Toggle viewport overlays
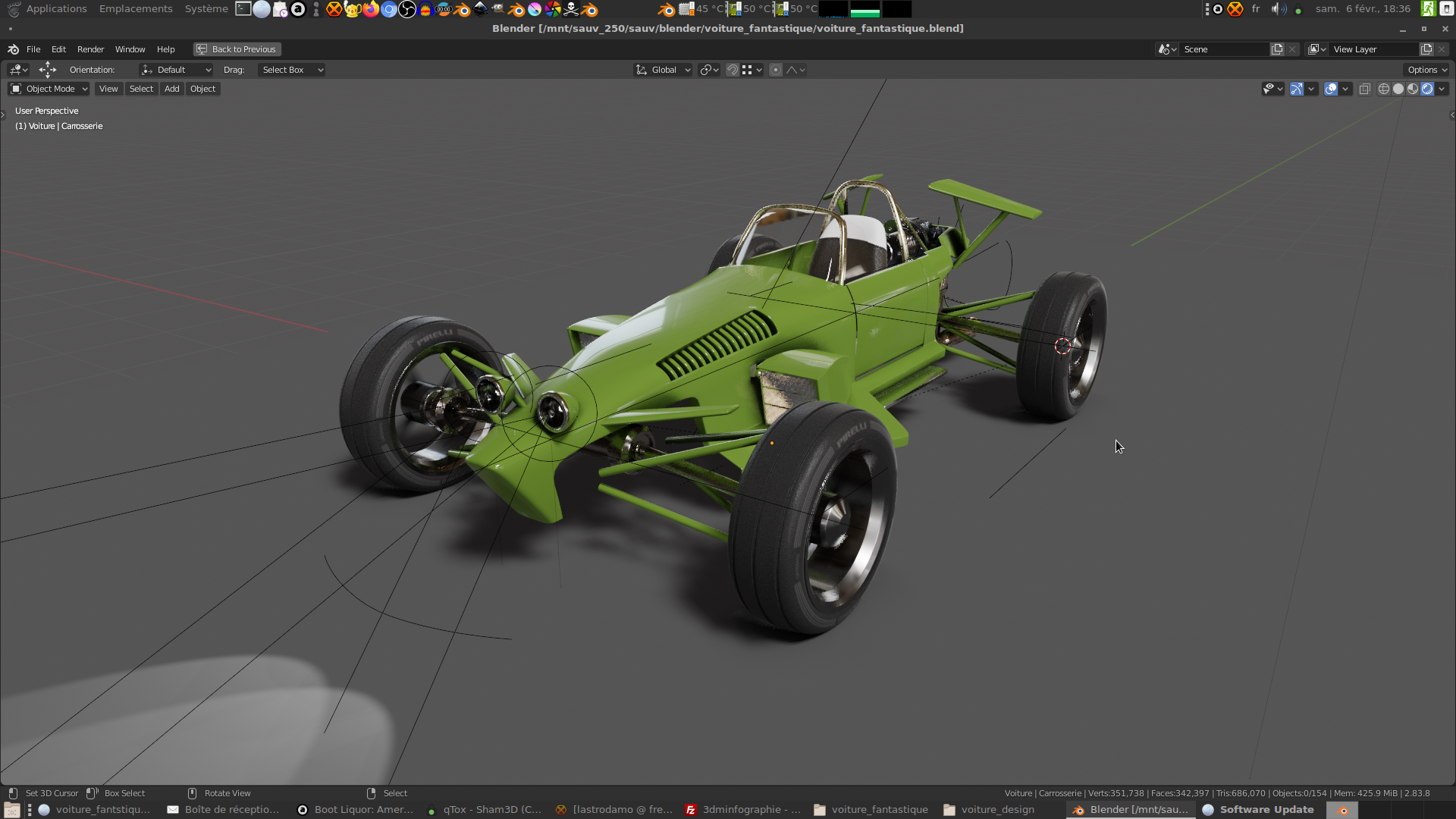The width and height of the screenshot is (1456, 819). tap(1331, 89)
